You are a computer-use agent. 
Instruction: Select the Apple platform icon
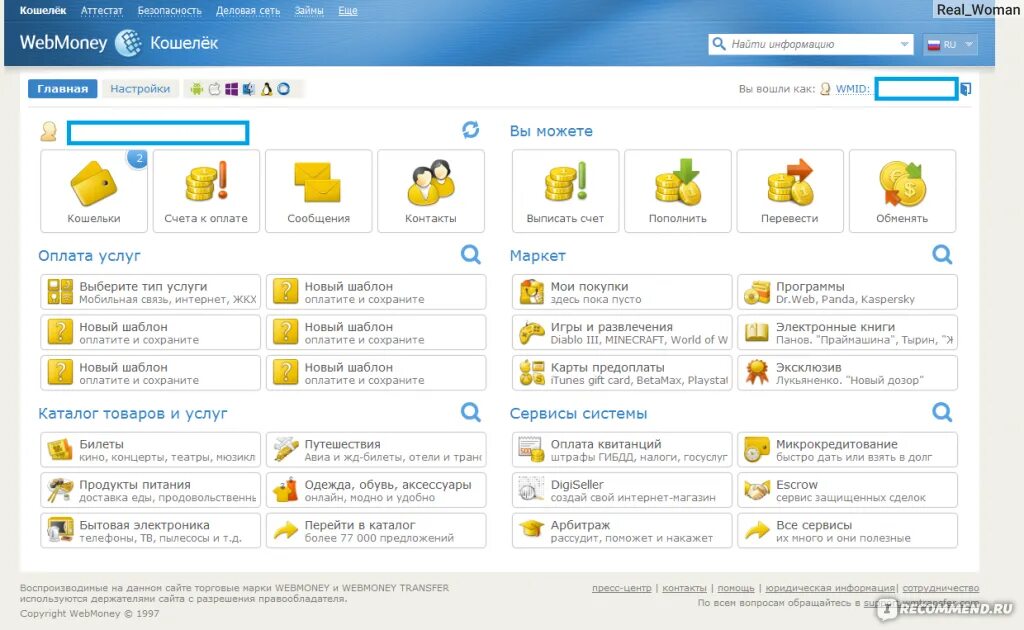[214, 89]
